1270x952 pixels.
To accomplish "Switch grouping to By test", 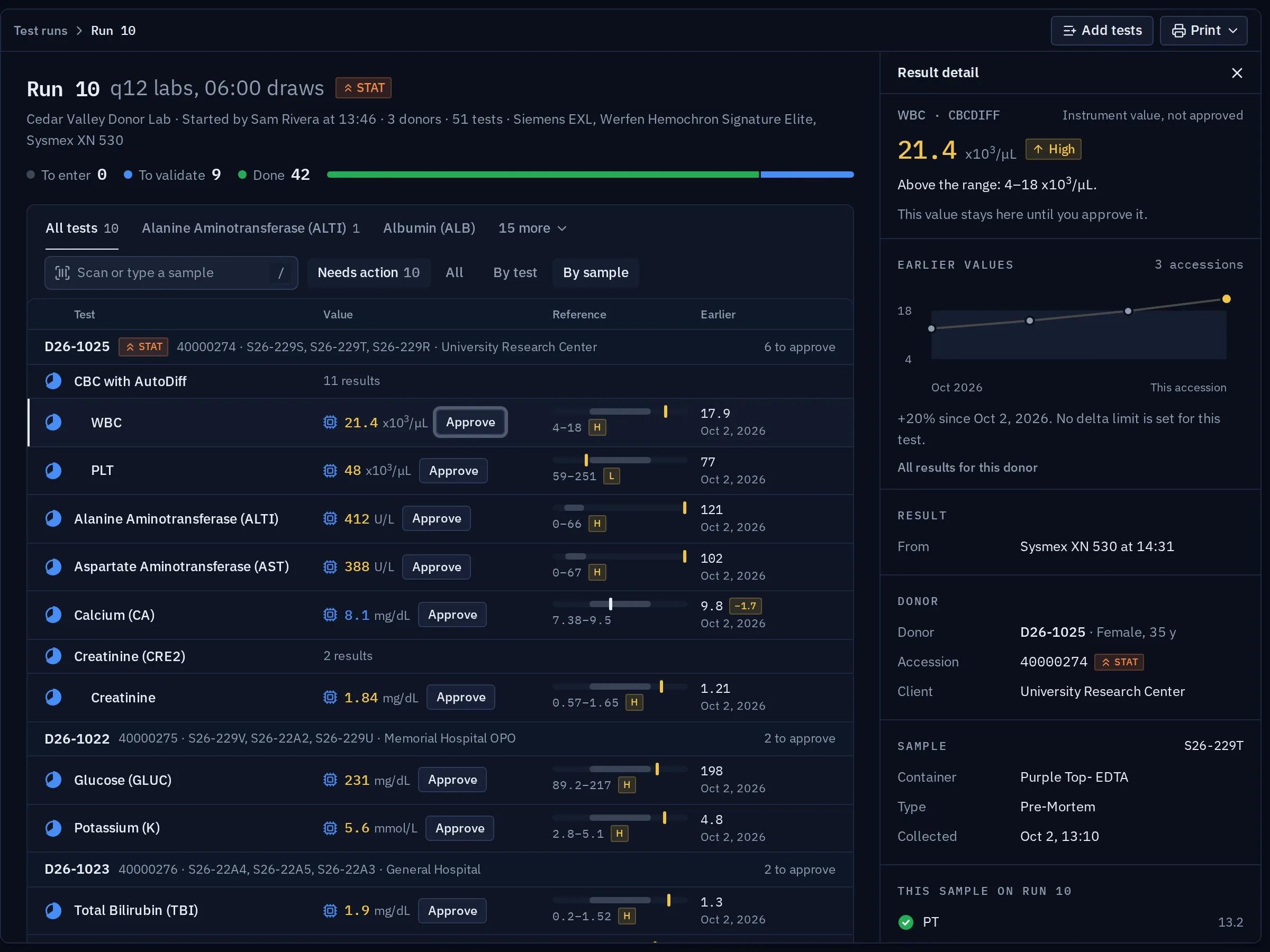I will click(515, 272).
